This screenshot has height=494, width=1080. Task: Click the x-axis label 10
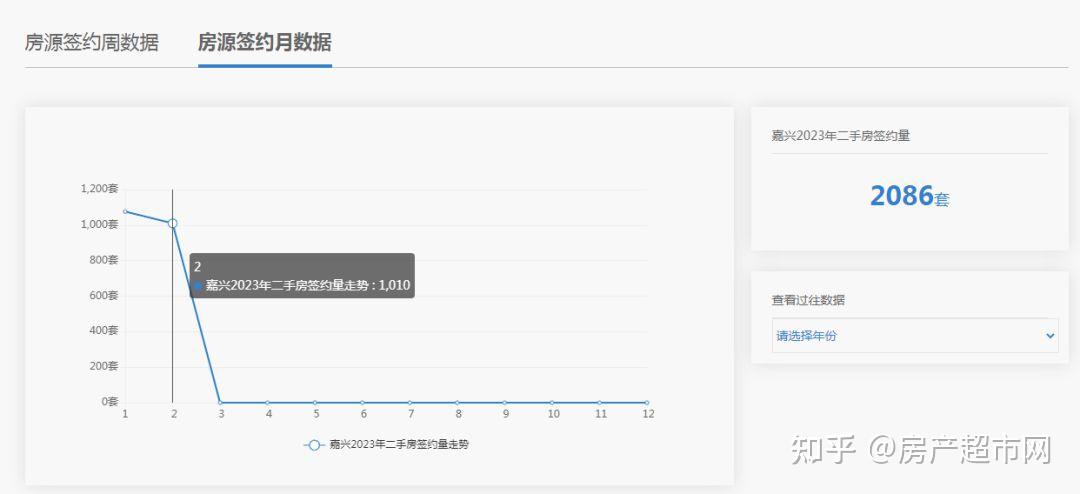tap(554, 414)
